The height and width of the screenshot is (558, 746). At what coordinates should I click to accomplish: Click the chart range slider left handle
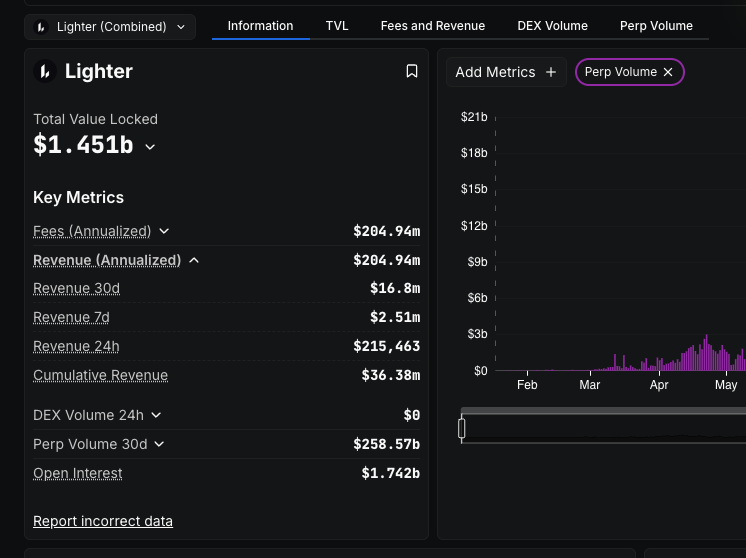coord(461,428)
